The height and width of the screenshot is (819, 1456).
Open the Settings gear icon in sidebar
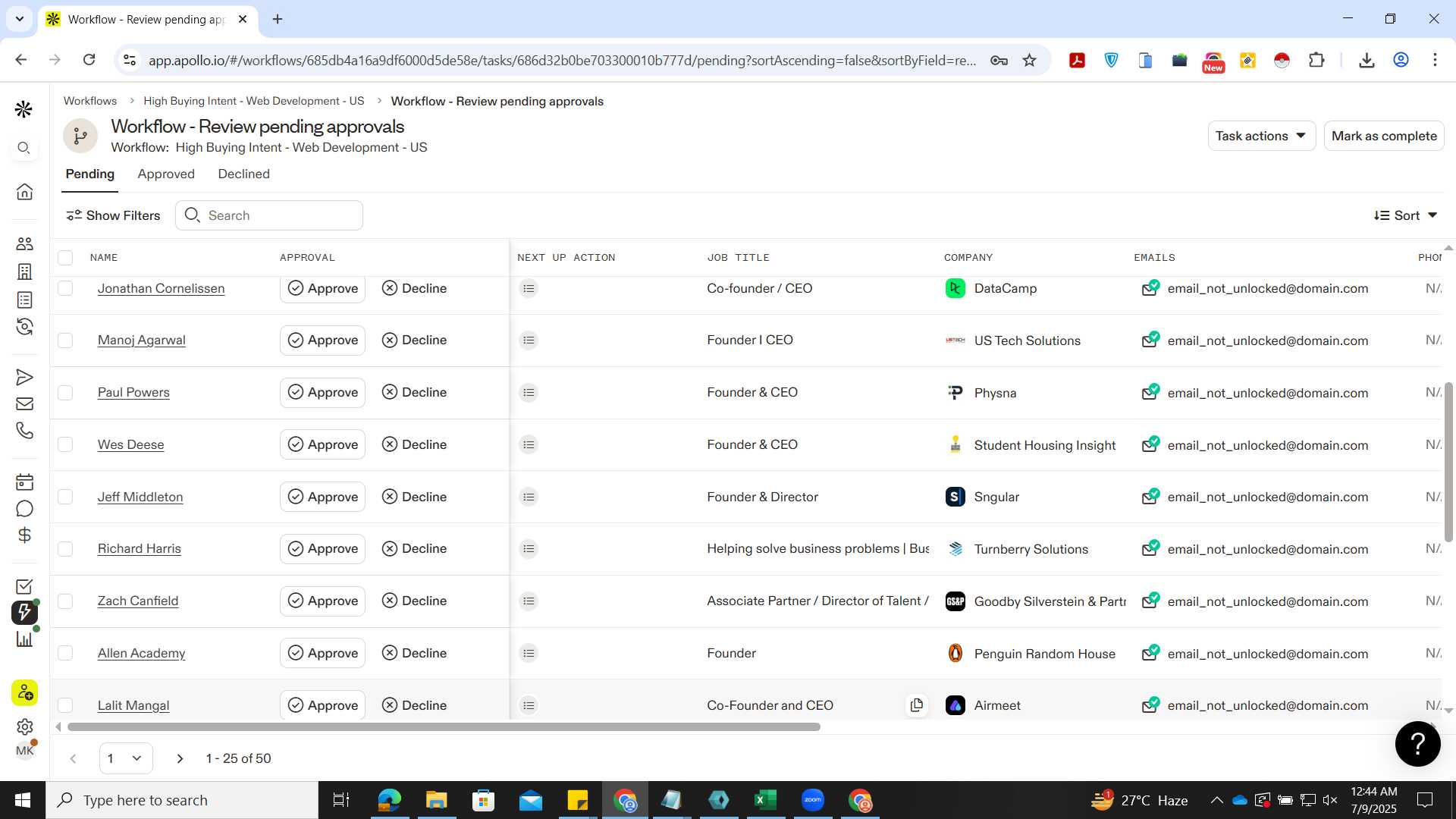coord(24,726)
